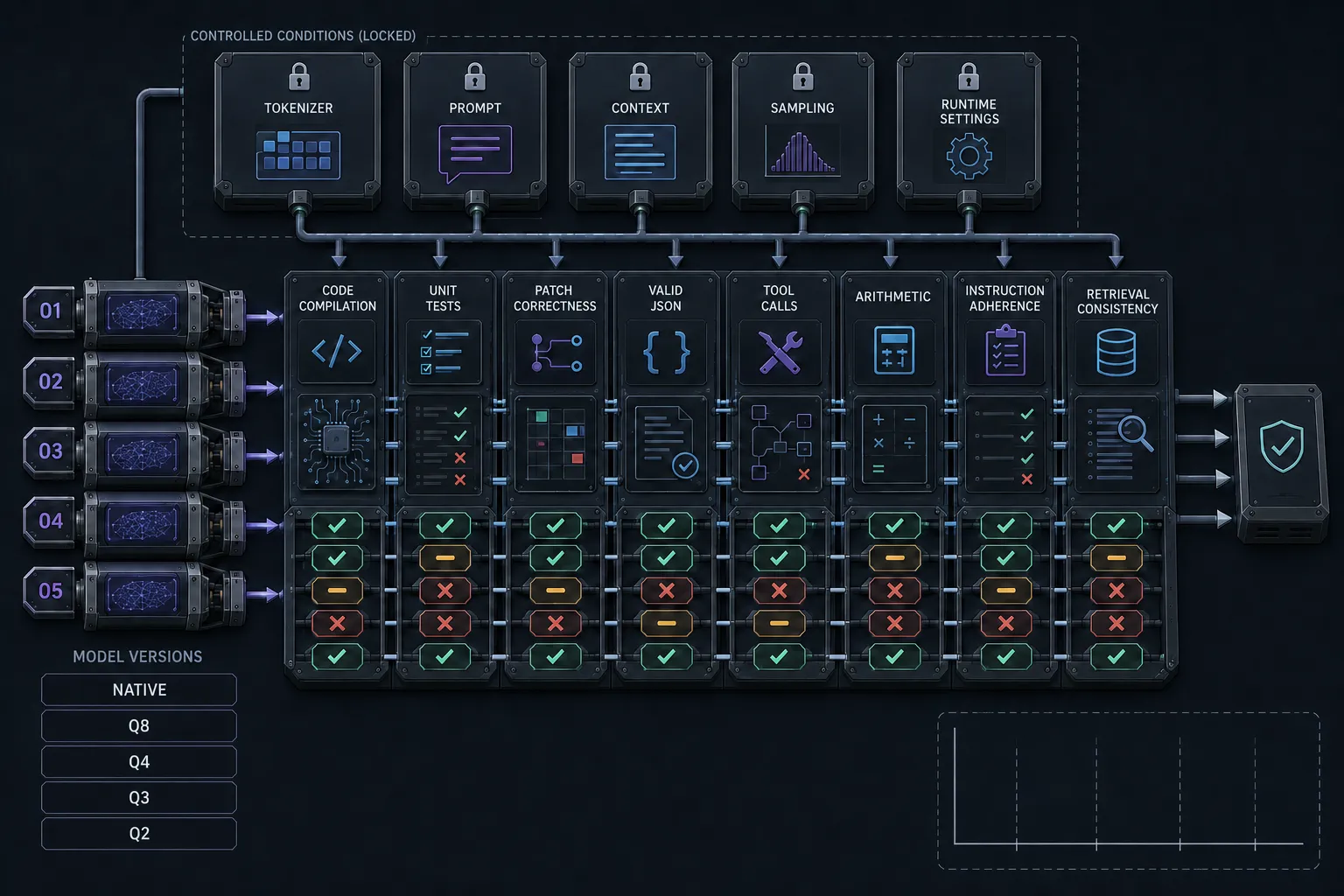Click the red X cell under Instruction Adherence

point(1006,624)
